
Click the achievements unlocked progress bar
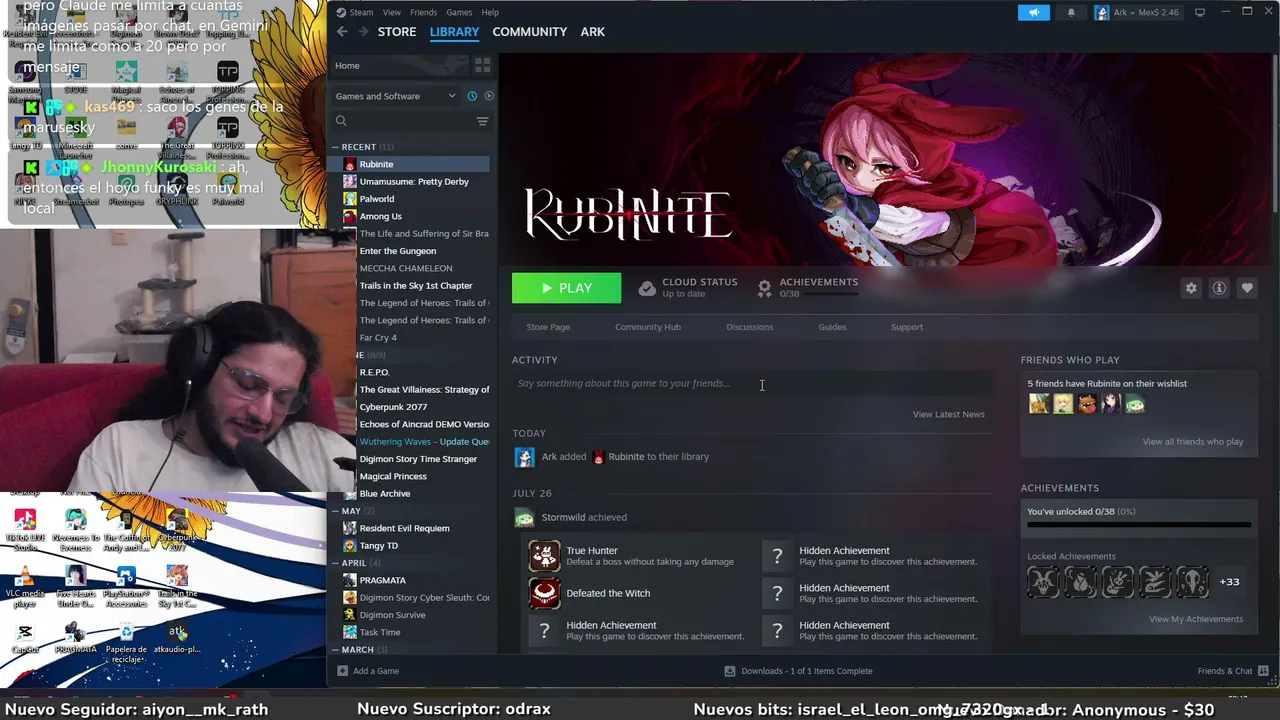point(1139,524)
